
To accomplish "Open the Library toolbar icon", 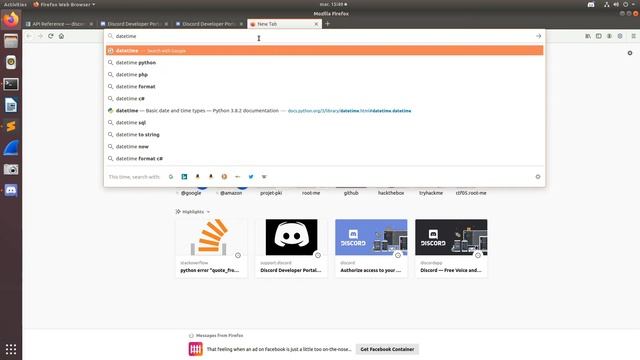I will [x=588, y=36].
